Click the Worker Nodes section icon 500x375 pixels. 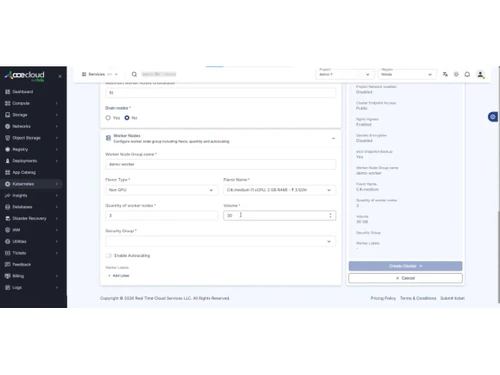coord(108,138)
